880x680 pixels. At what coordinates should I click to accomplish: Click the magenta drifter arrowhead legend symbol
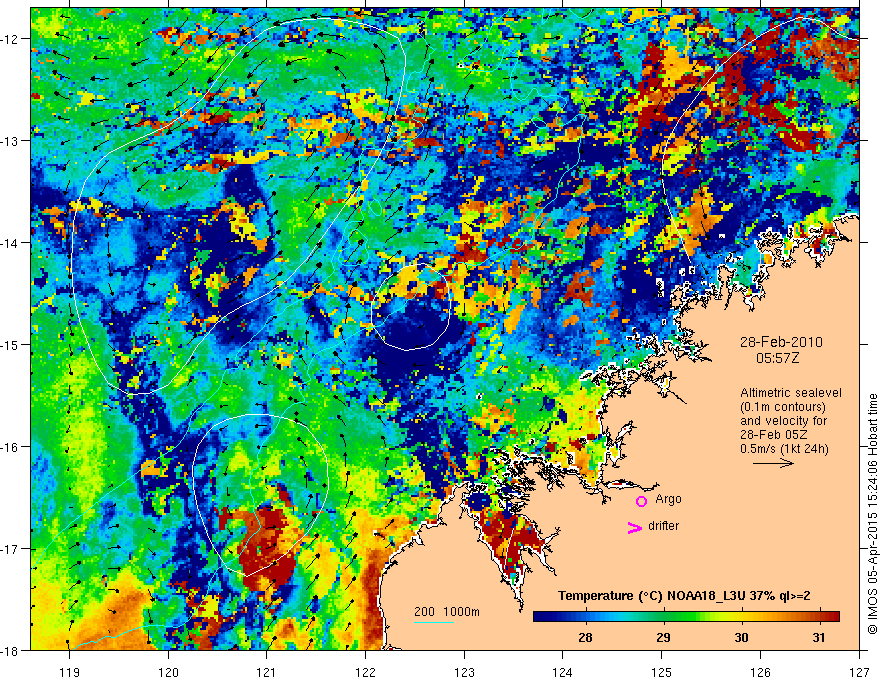click(634, 527)
